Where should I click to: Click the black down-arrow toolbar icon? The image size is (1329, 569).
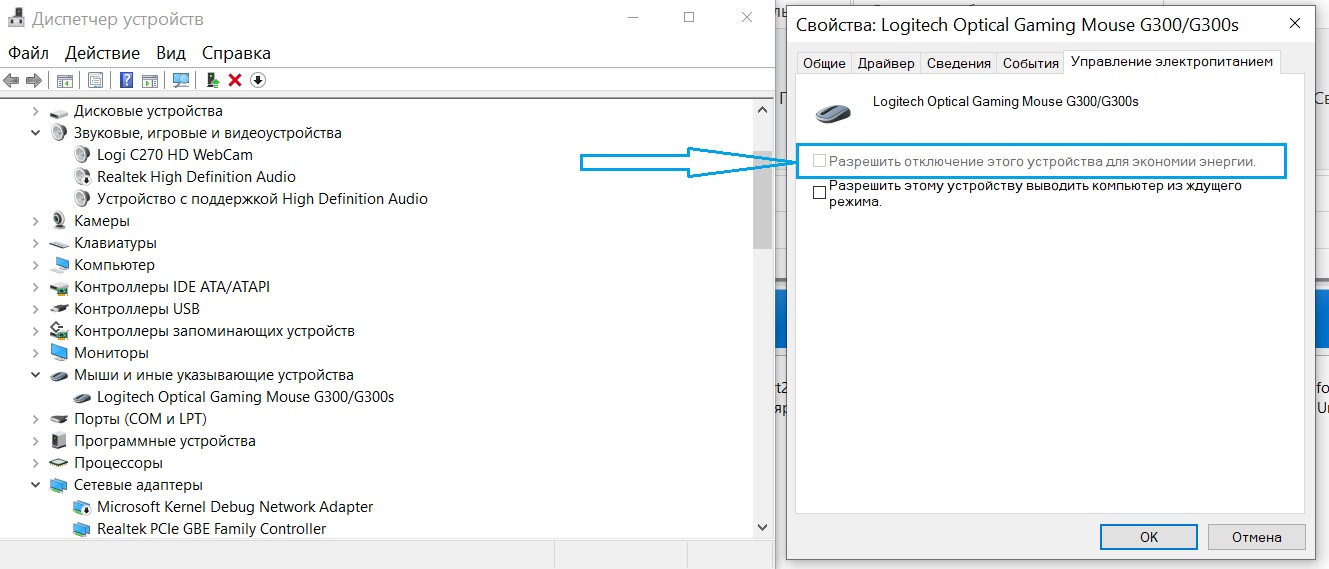pyautogui.click(x=258, y=80)
